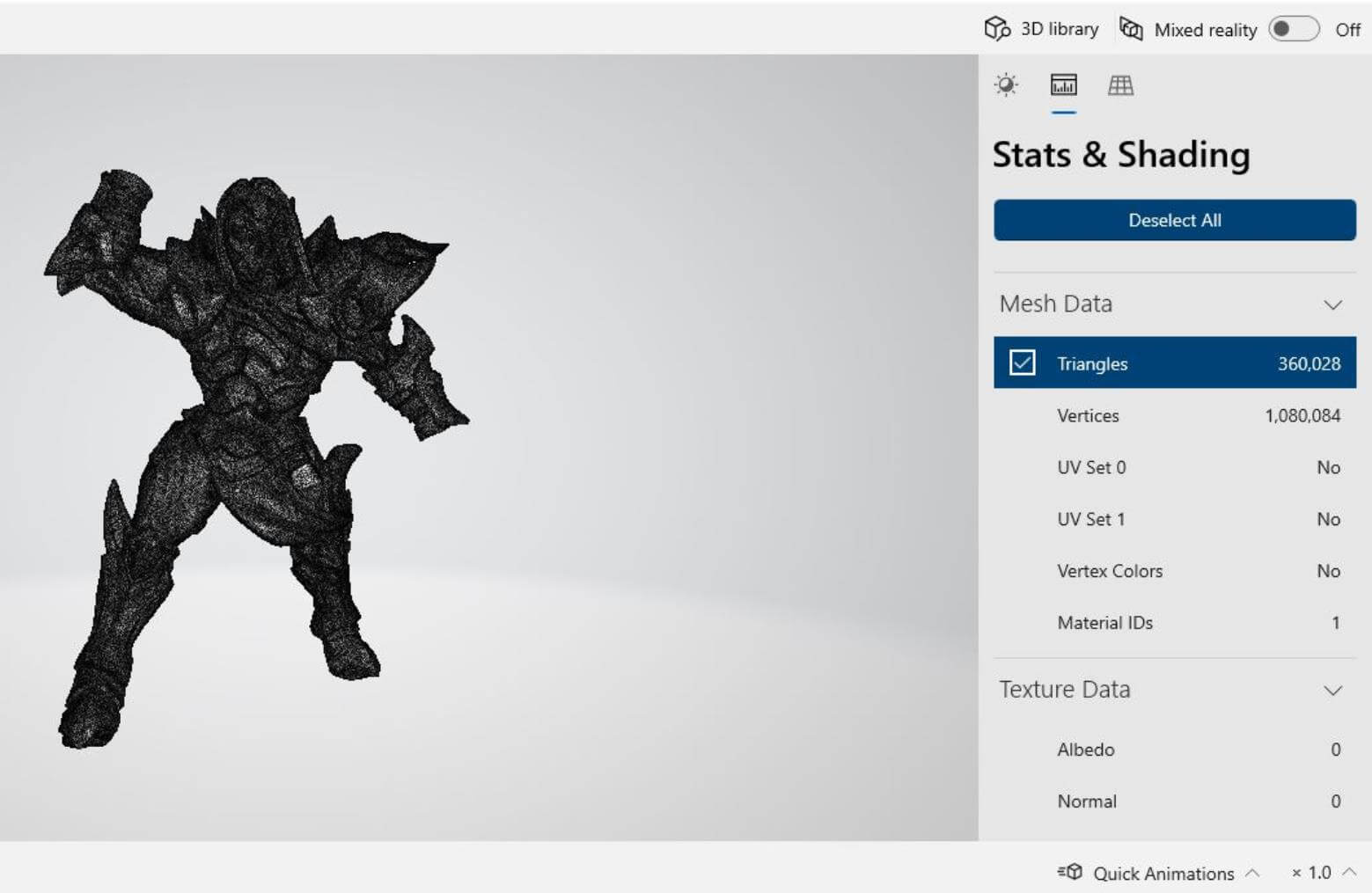
Task: Select the Material IDs row
Action: tap(1174, 623)
